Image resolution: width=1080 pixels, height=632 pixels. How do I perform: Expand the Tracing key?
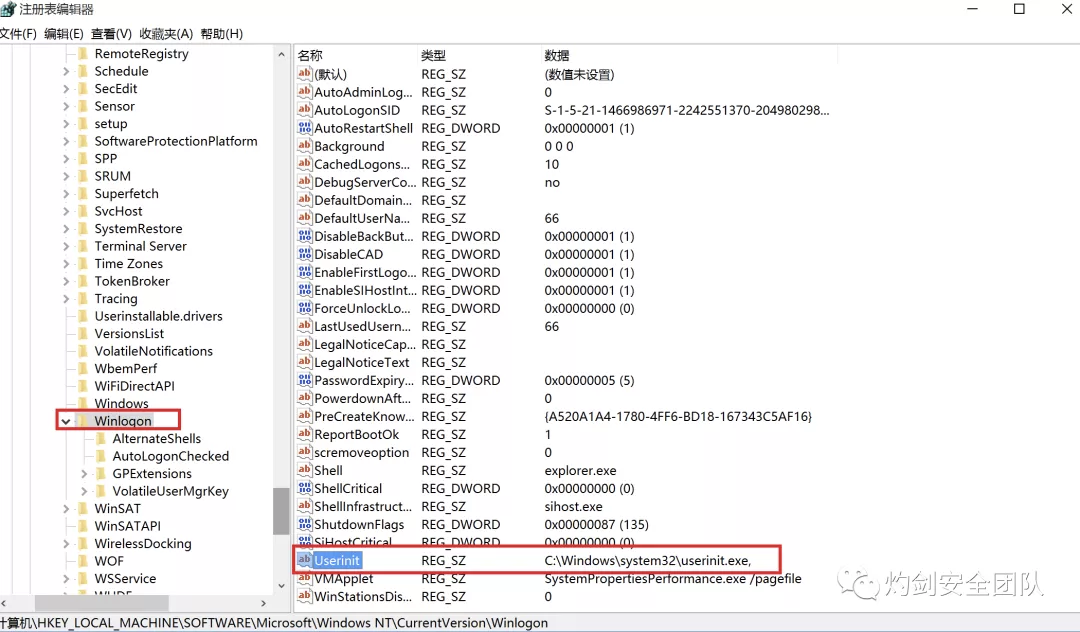point(66,298)
